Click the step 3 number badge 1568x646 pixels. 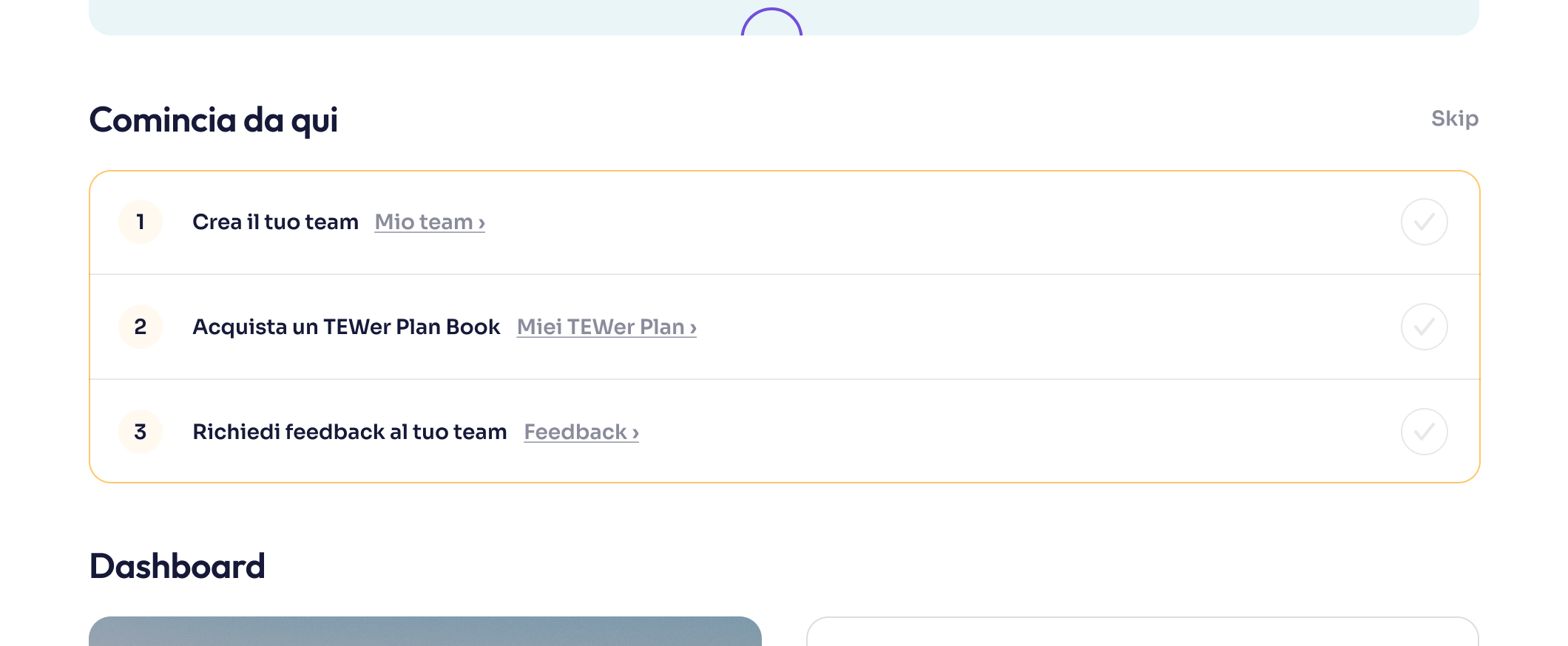141,432
